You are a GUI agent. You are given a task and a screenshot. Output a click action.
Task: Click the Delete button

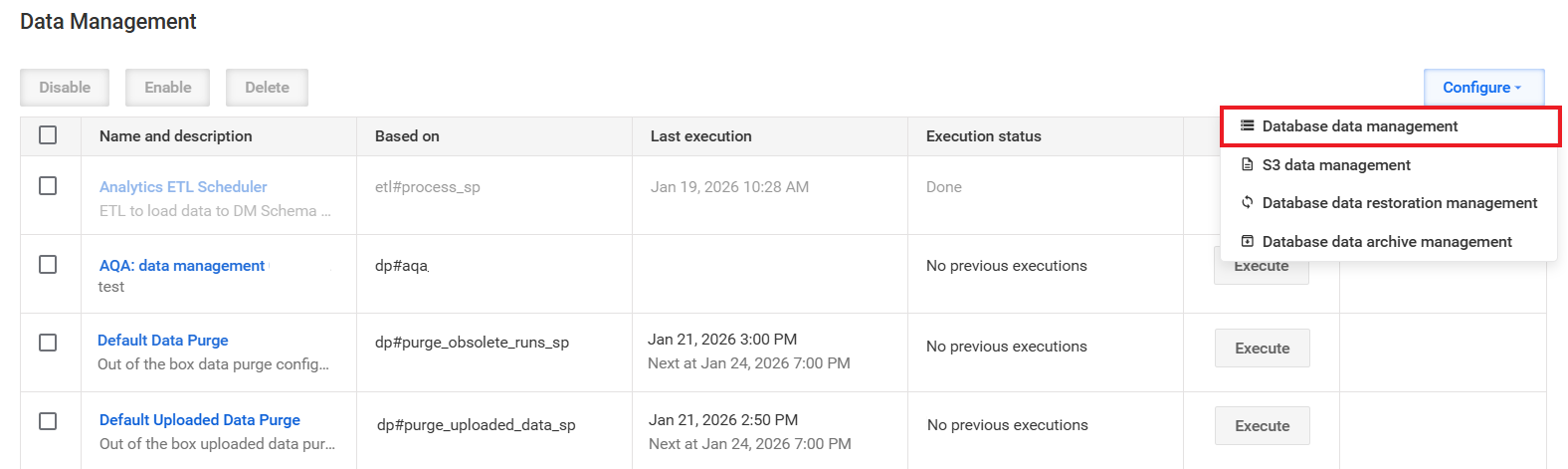267,88
